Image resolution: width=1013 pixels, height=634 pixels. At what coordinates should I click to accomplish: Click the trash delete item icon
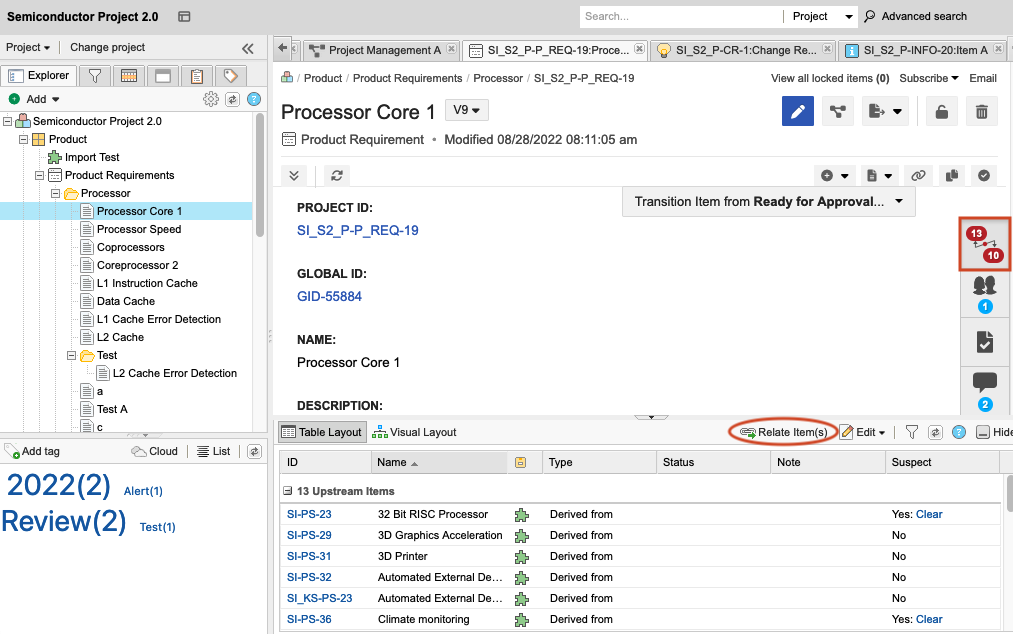pyautogui.click(x=982, y=112)
